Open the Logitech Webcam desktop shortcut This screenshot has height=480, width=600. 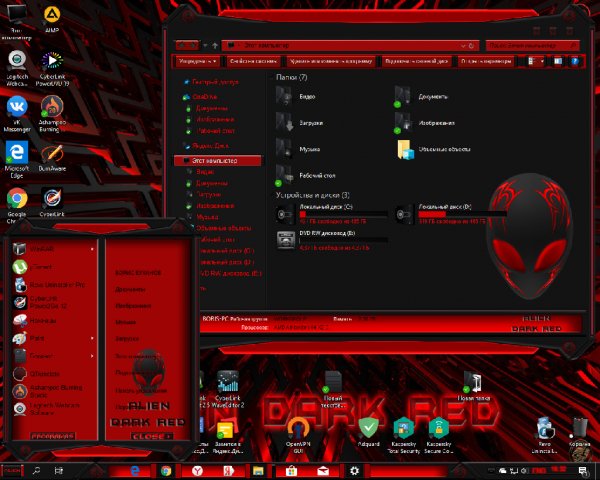pyautogui.click(x=17, y=69)
